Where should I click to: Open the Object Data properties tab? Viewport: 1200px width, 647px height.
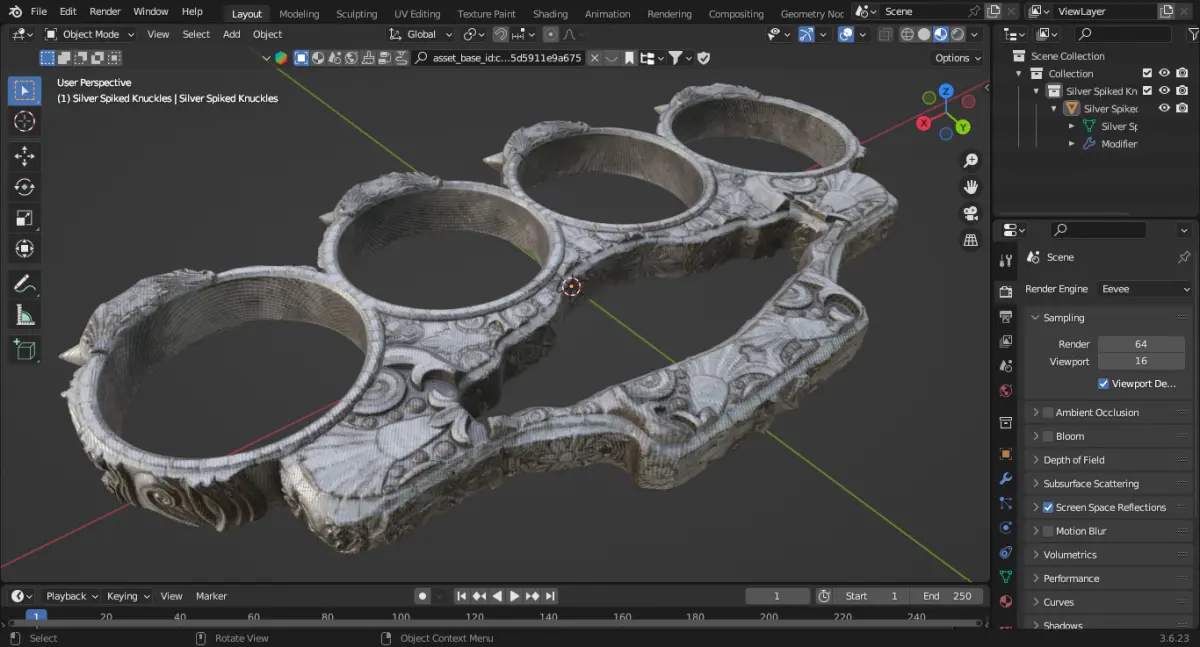[x=1006, y=577]
